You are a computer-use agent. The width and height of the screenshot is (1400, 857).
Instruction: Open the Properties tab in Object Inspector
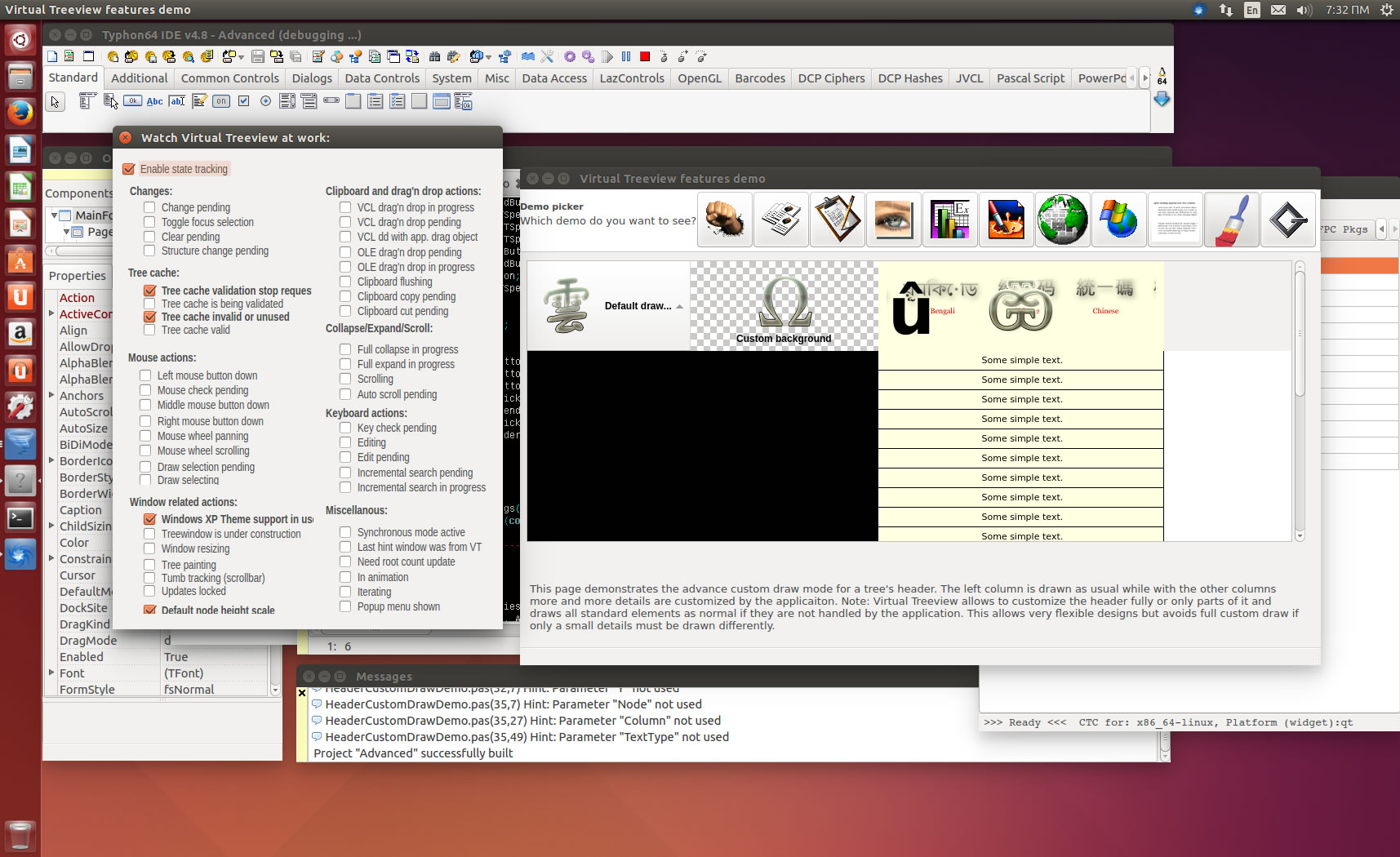click(78, 276)
